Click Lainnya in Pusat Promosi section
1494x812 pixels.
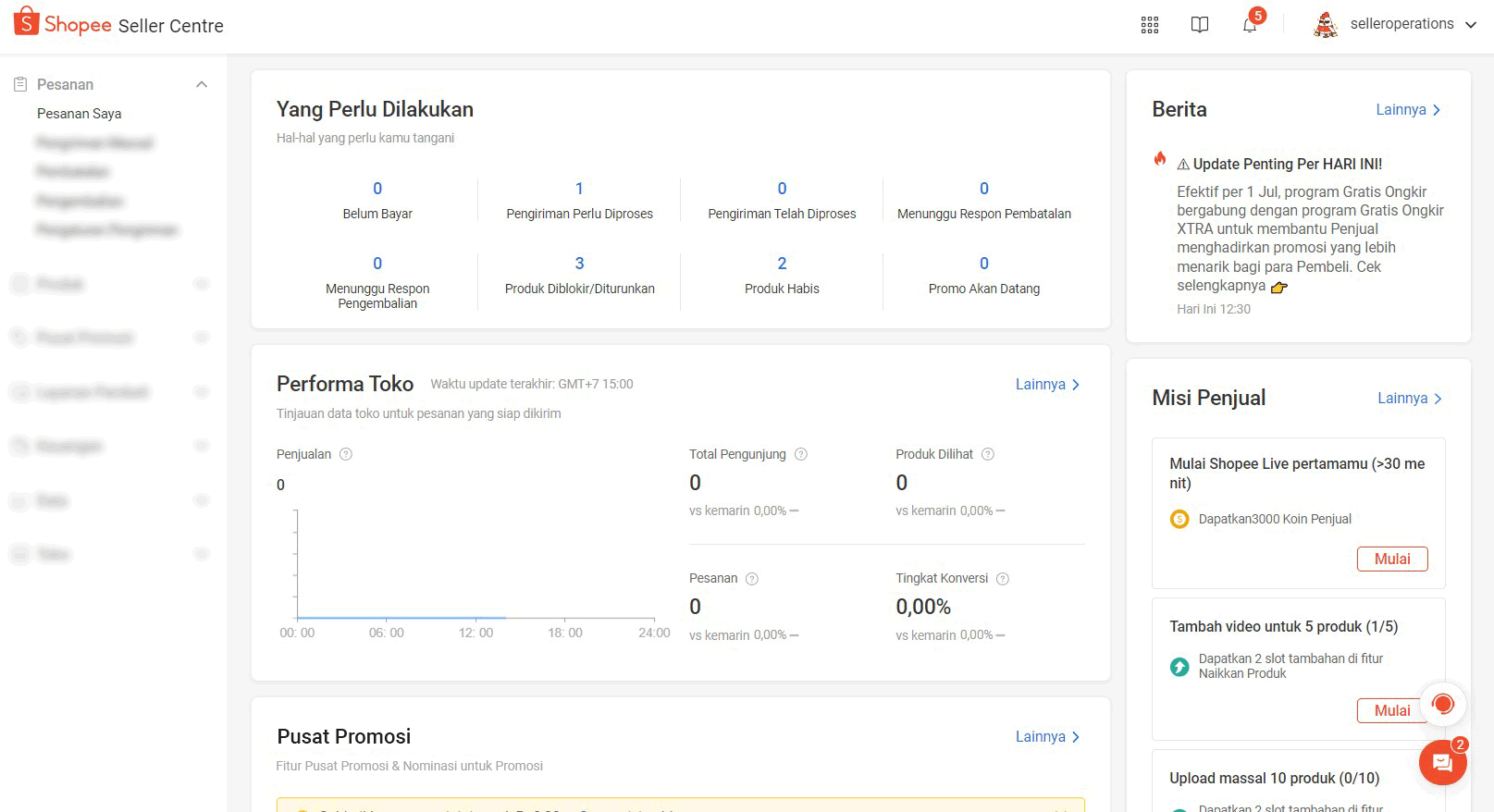pyautogui.click(x=1048, y=736)
